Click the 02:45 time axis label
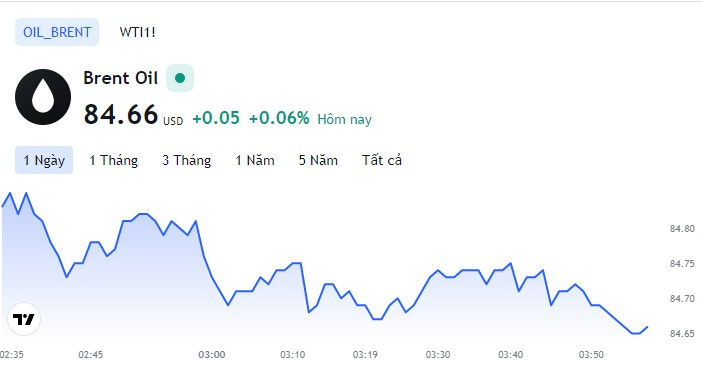Viewport: 703px width, 366px height. (91, 355)
